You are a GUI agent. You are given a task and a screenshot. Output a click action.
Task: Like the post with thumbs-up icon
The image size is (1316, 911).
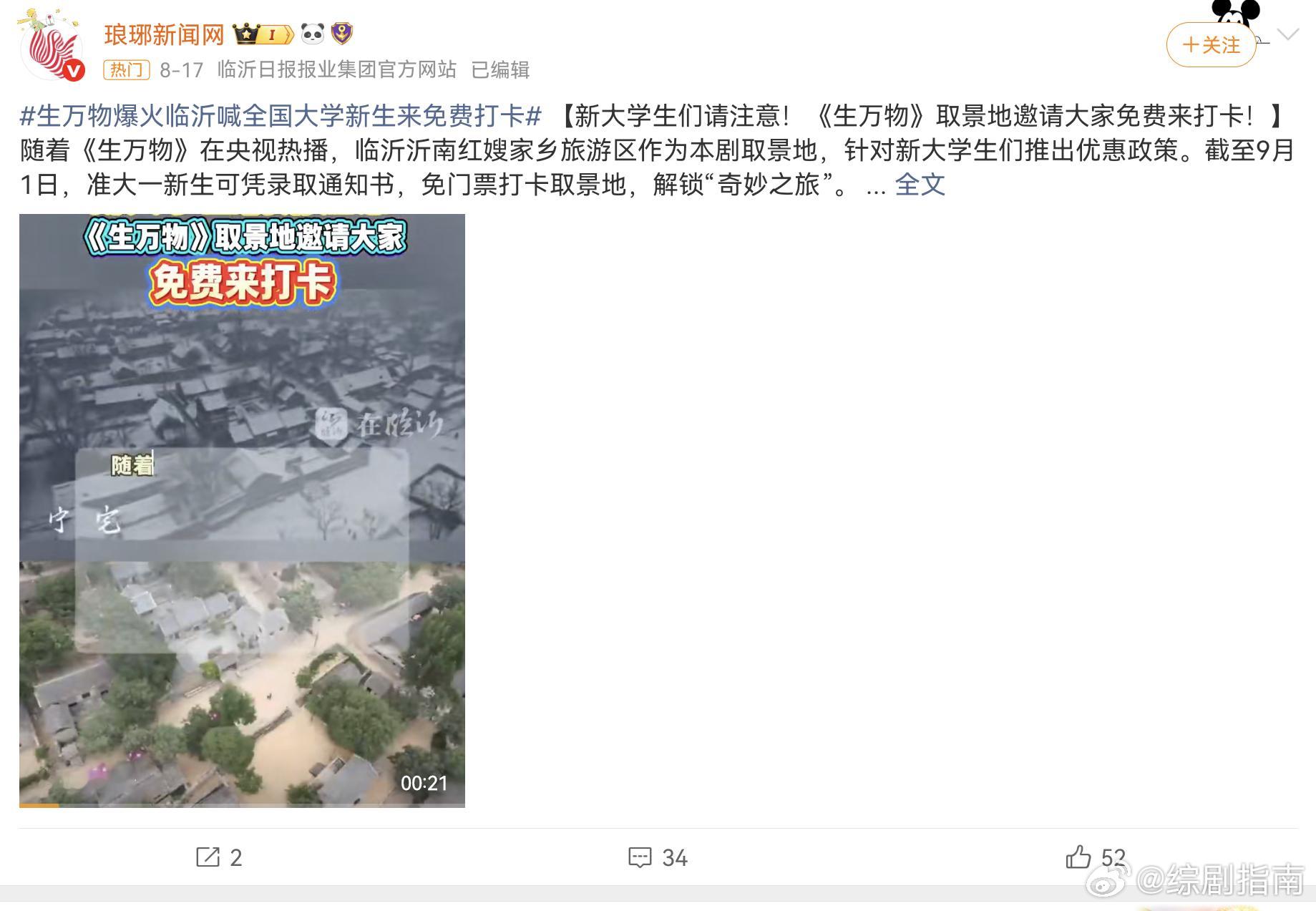[1078, 857]
